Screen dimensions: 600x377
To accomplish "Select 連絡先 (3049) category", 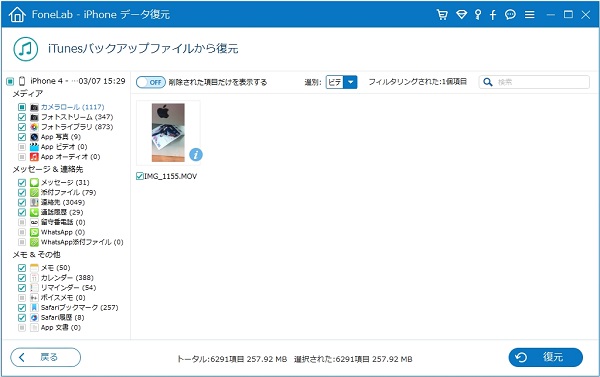I will [63, 202].
